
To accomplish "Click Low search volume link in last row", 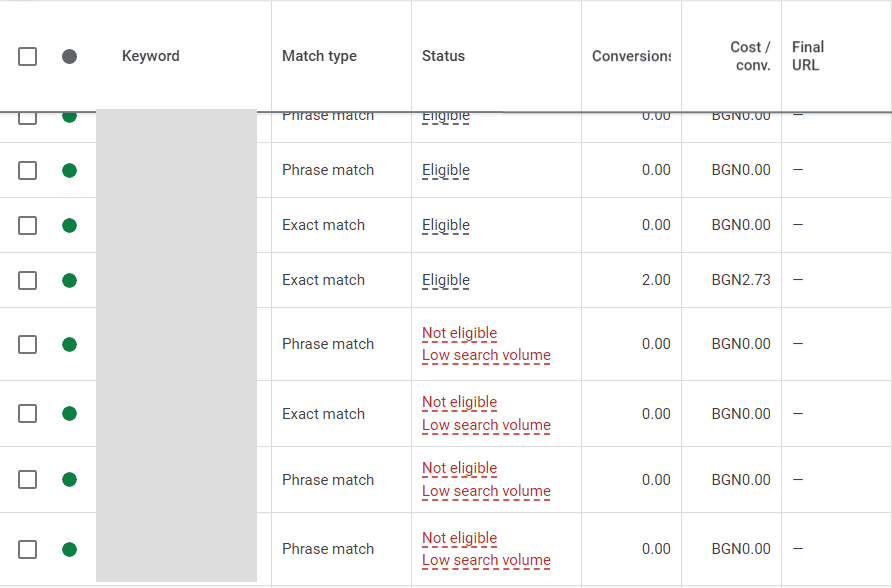I will pyautogui.click(x=486, y=561).
